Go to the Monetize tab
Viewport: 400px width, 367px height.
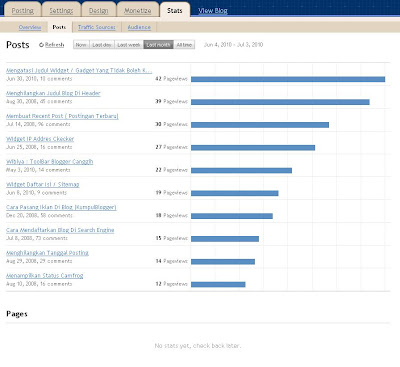pos(138,10)
